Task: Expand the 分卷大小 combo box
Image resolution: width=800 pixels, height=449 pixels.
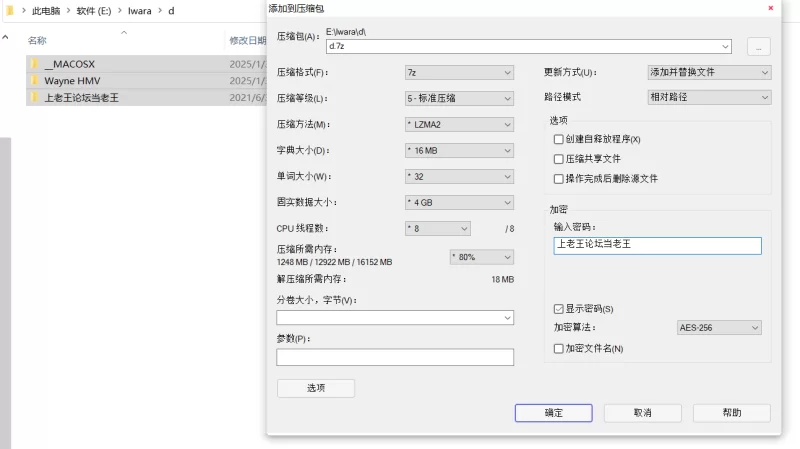Action: tap(395, 318)
